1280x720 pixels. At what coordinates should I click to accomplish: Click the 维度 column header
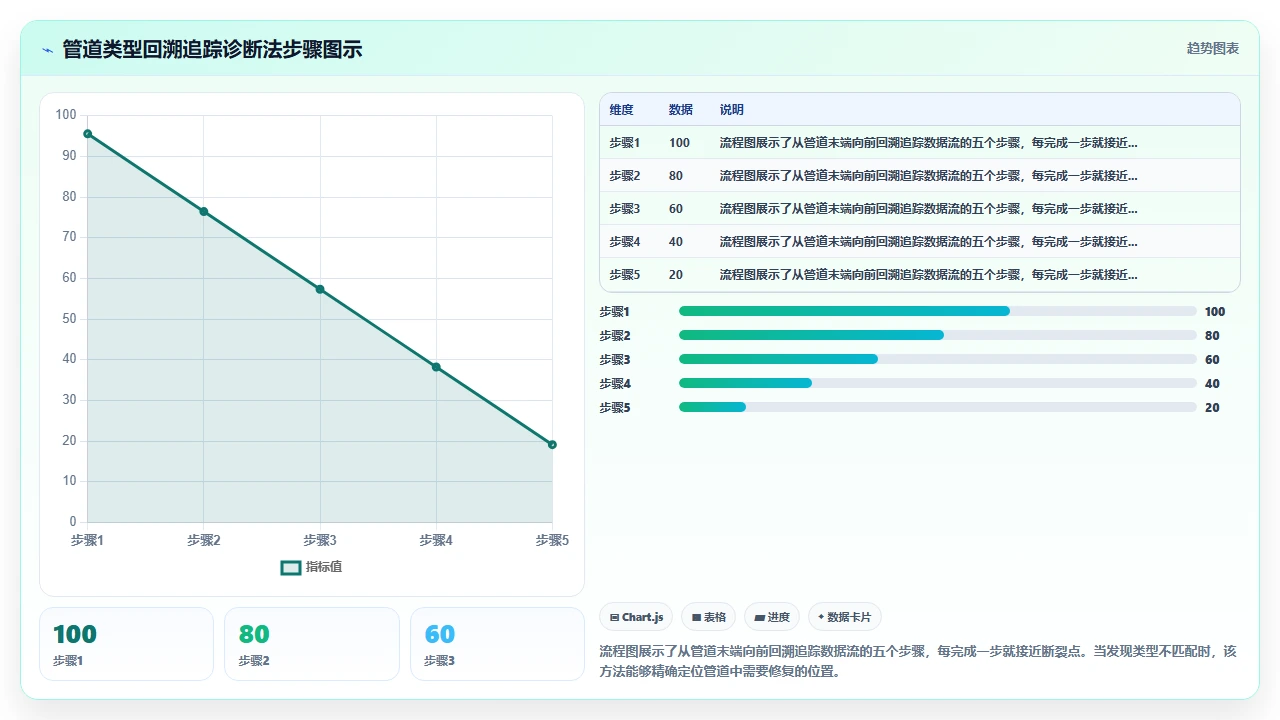(622, 110)
